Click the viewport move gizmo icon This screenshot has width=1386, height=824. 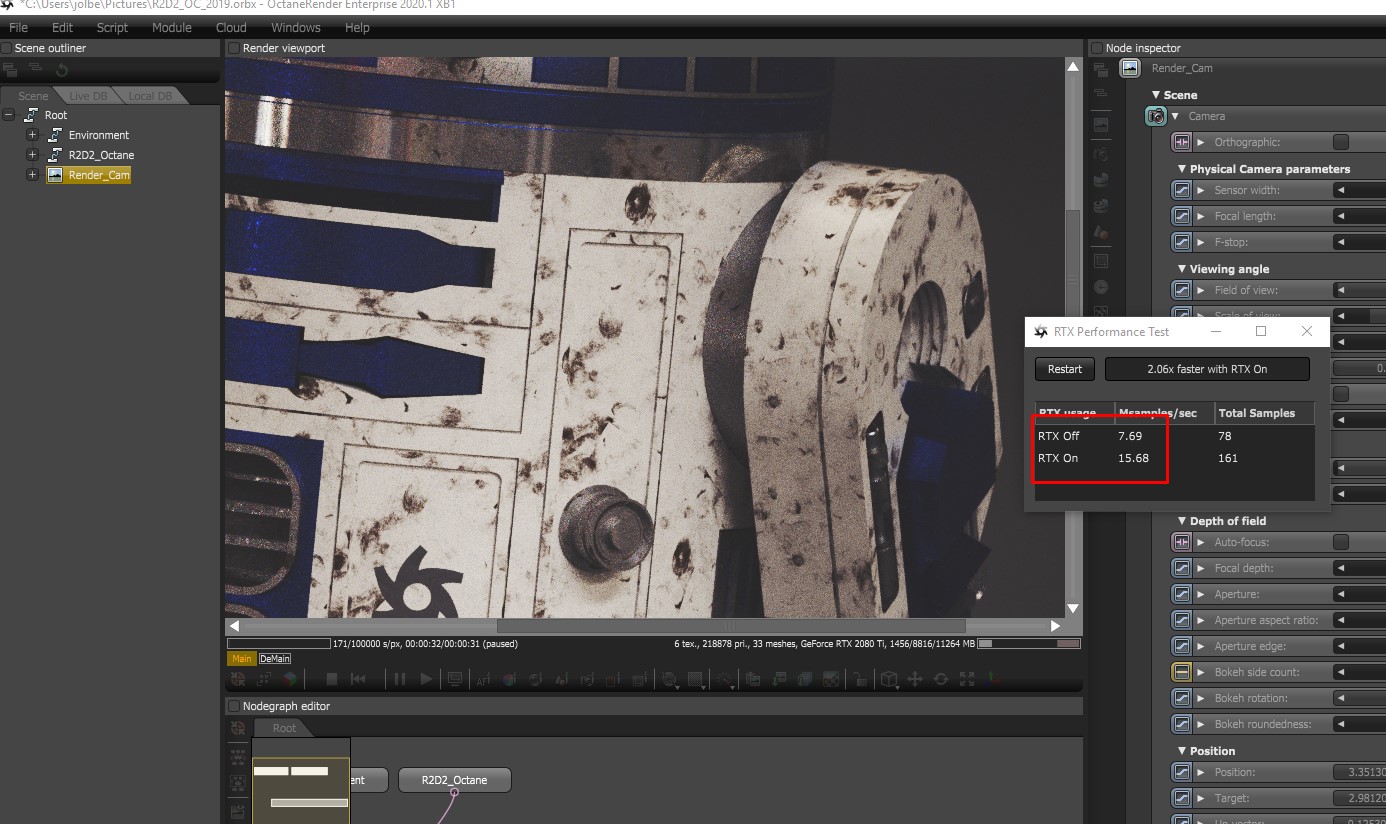[914, 679]
